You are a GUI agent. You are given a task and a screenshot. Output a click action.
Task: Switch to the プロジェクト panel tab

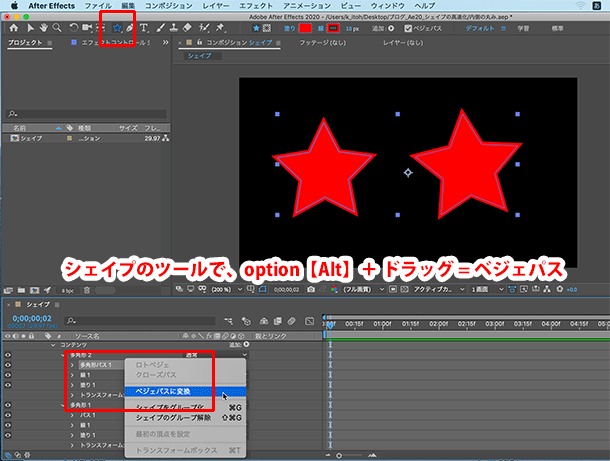(x=25, y=42)
